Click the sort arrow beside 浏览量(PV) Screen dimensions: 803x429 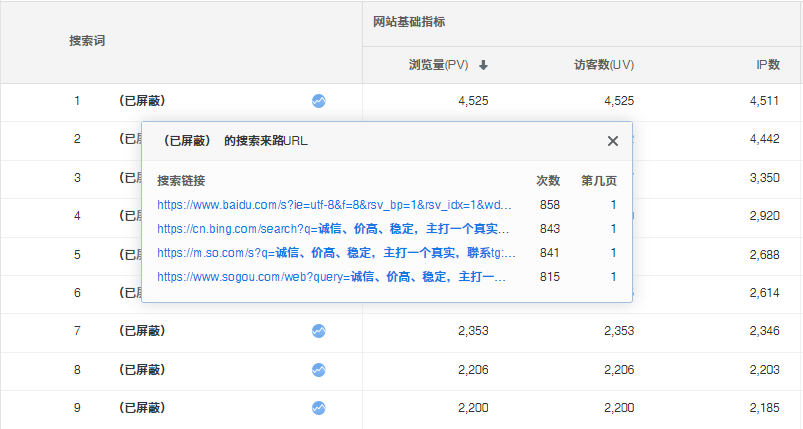point(483,65)
